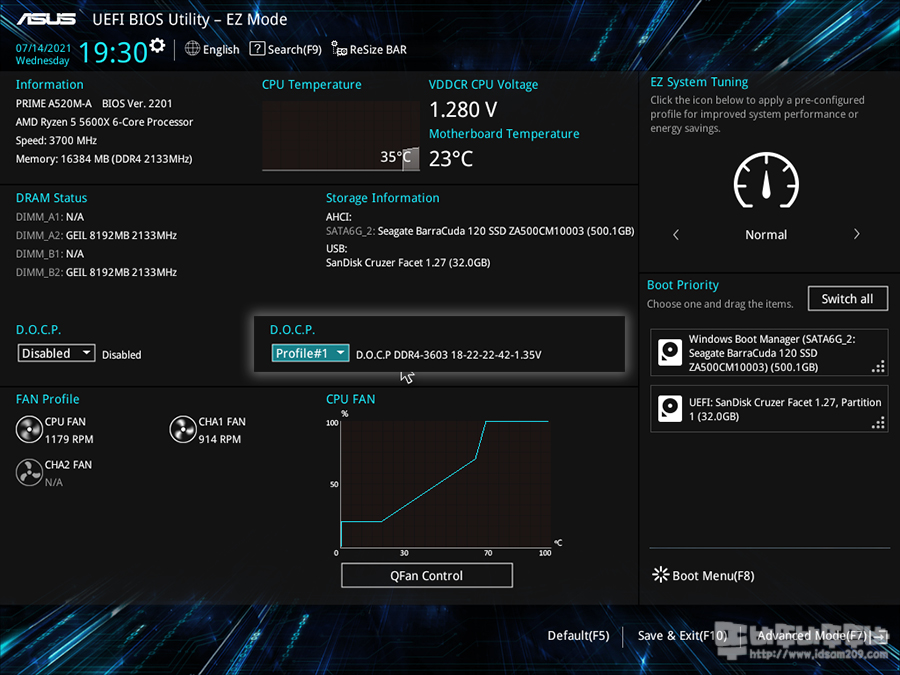This screenshot has height=675, width=900.
Task: Click the FAN Profile heading
Action: point(48,399)
